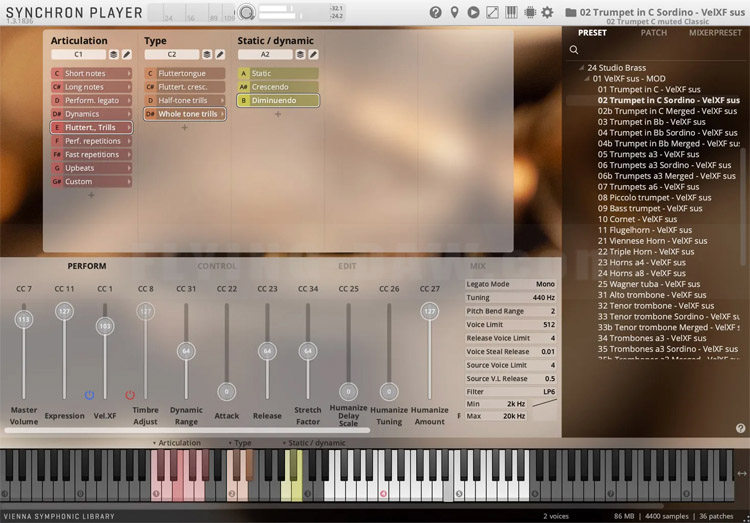Click the pencil edit icon in Articulation column
750x523 pixels.
click(126, 55)
